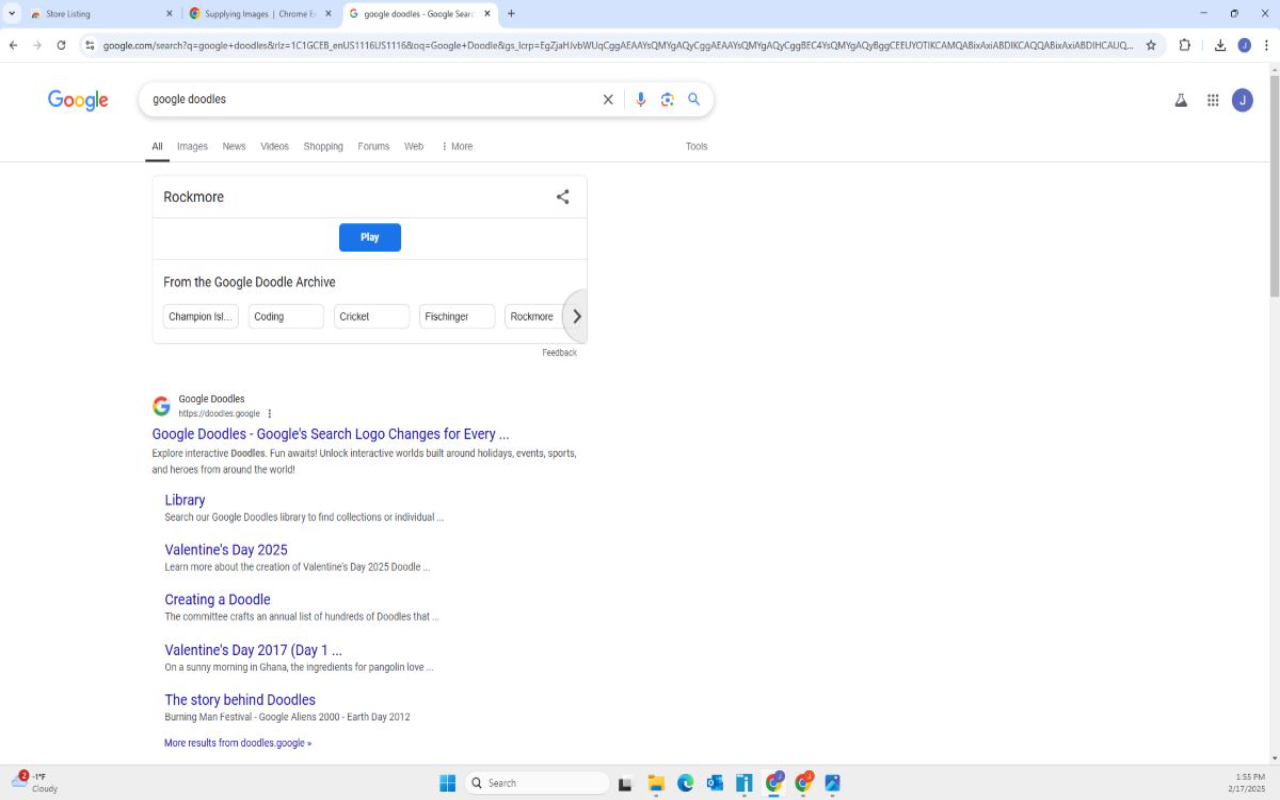1280x800 pixels.
Task: Open the Google Account avatar on the page
Action: click(1242, 100)
